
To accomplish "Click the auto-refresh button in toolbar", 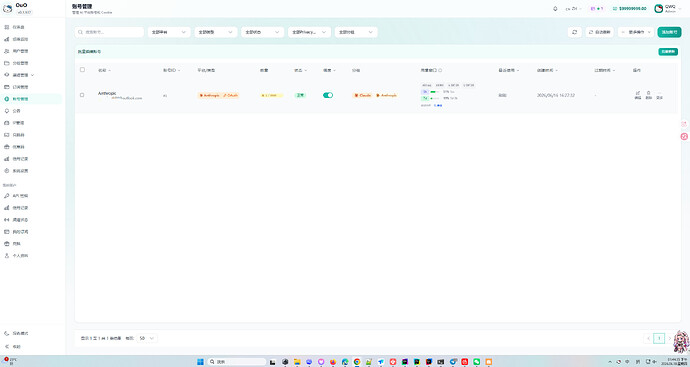I will point(599,32).
